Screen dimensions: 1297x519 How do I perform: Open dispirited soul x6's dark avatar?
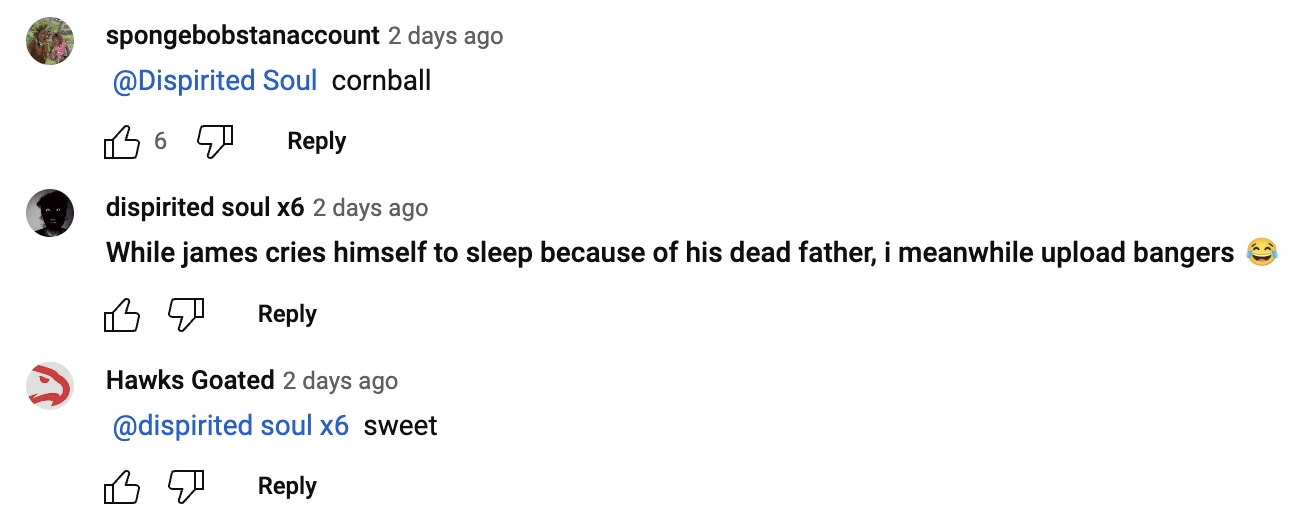(x=50, y=213)
